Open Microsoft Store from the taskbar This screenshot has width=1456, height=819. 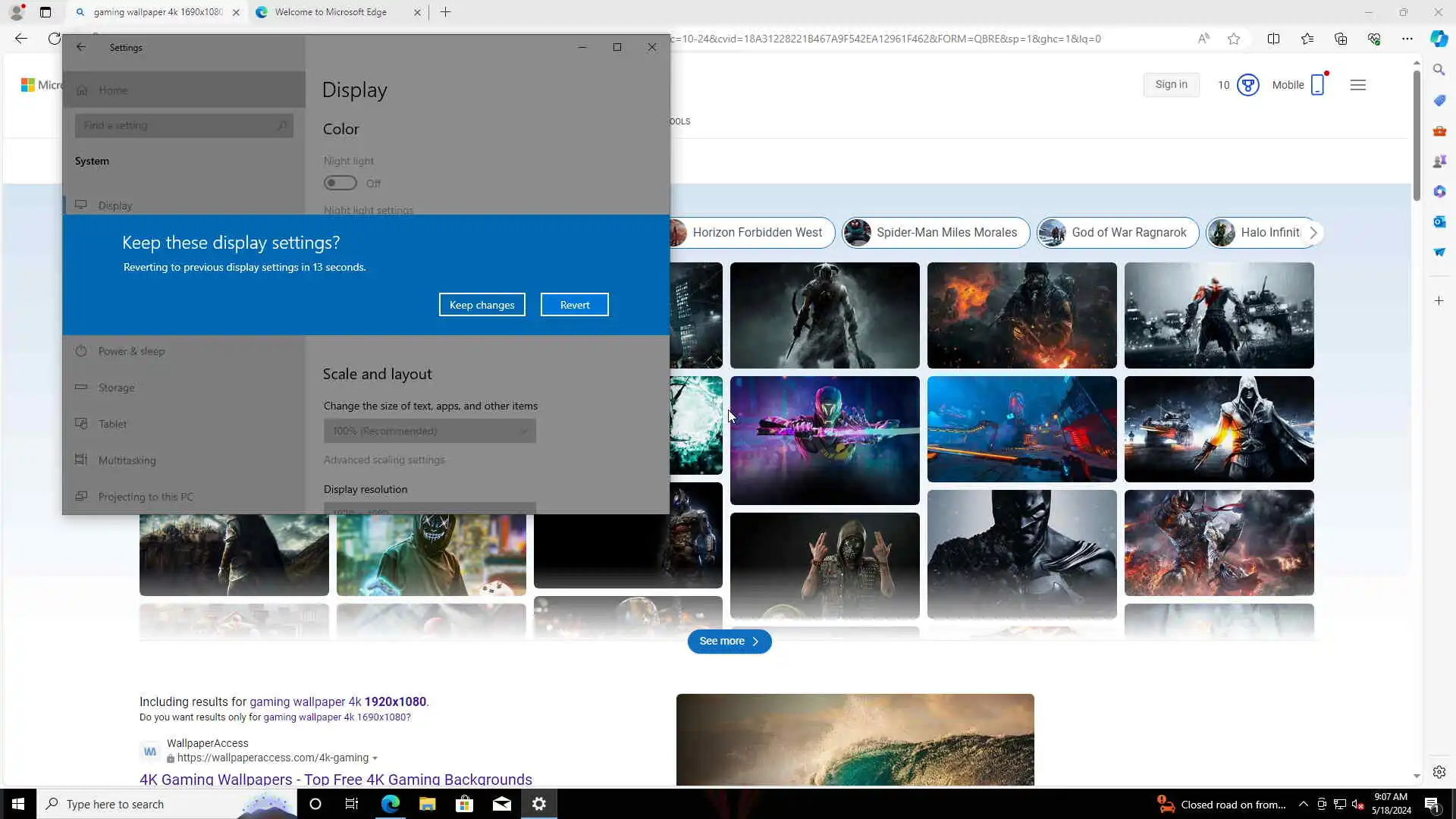click(x=464, y=804)
